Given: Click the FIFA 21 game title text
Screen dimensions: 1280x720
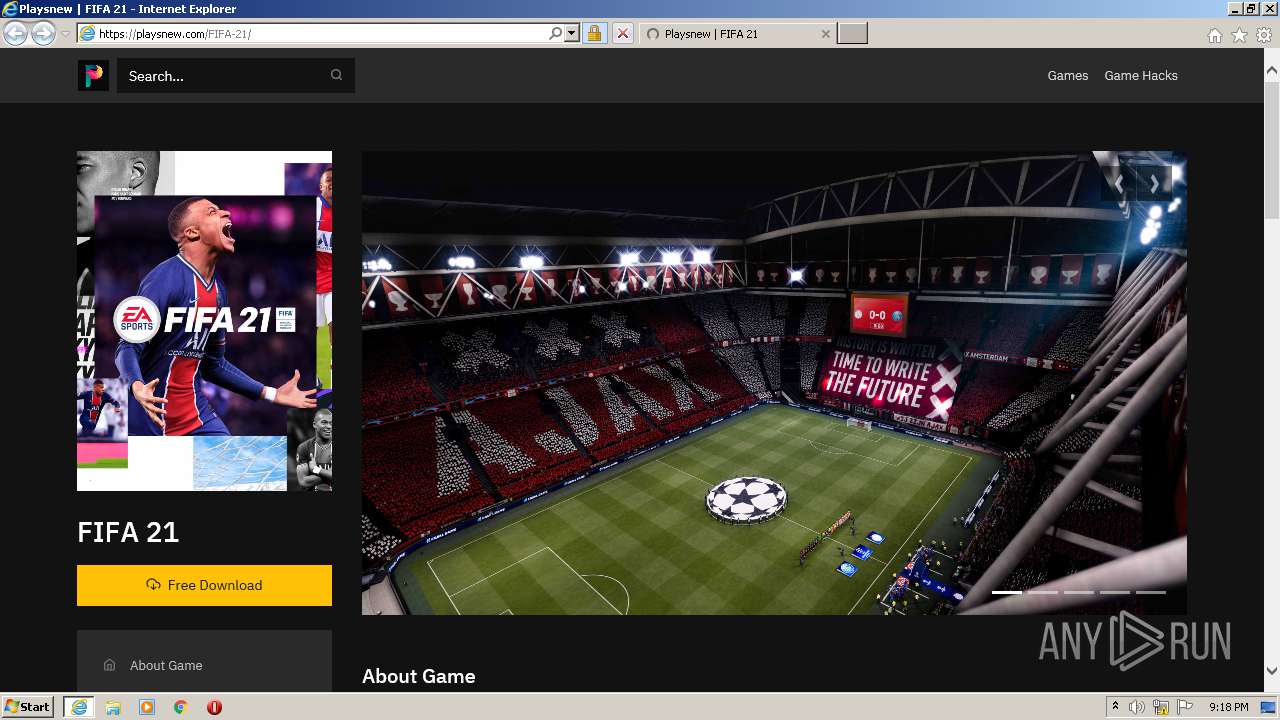Looking at the screenshot, I should coord(128,532).
